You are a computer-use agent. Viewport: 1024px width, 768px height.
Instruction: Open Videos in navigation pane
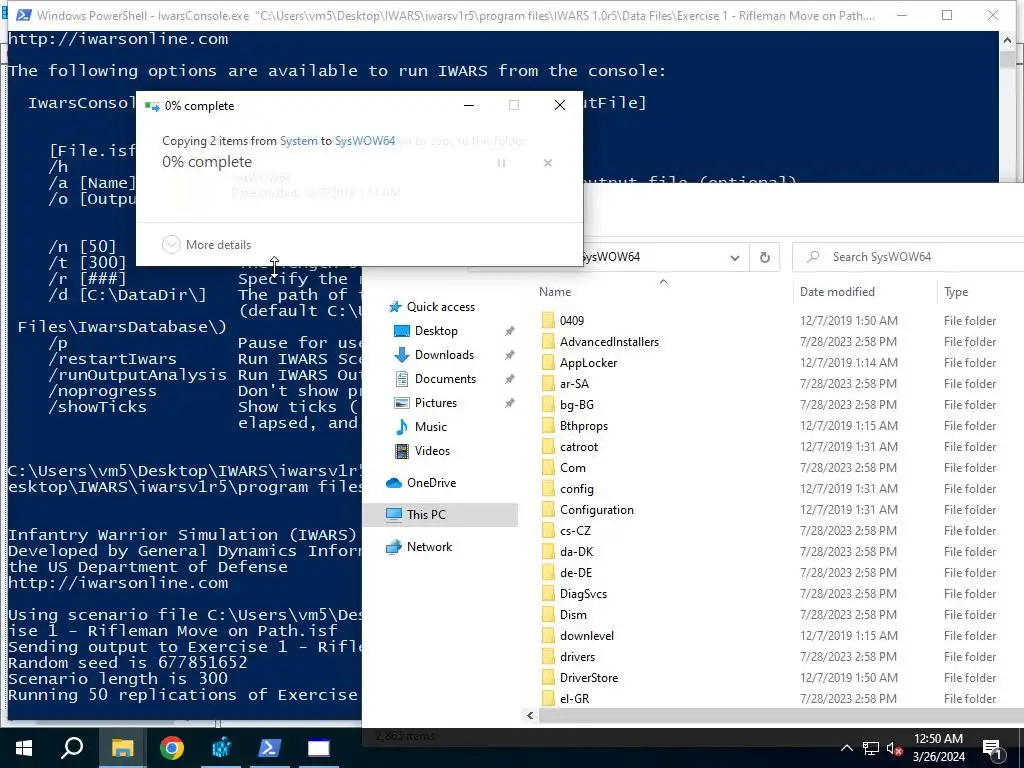[x=422, y=451]
